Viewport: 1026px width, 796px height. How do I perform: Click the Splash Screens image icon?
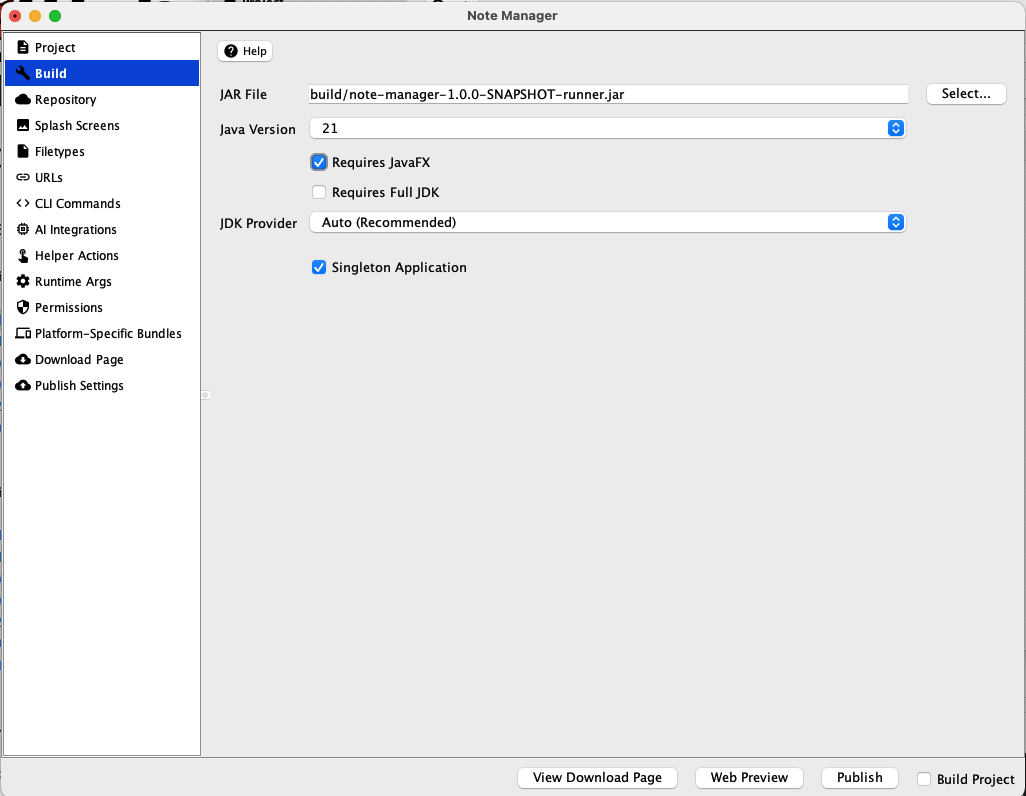tap(23, 125)
